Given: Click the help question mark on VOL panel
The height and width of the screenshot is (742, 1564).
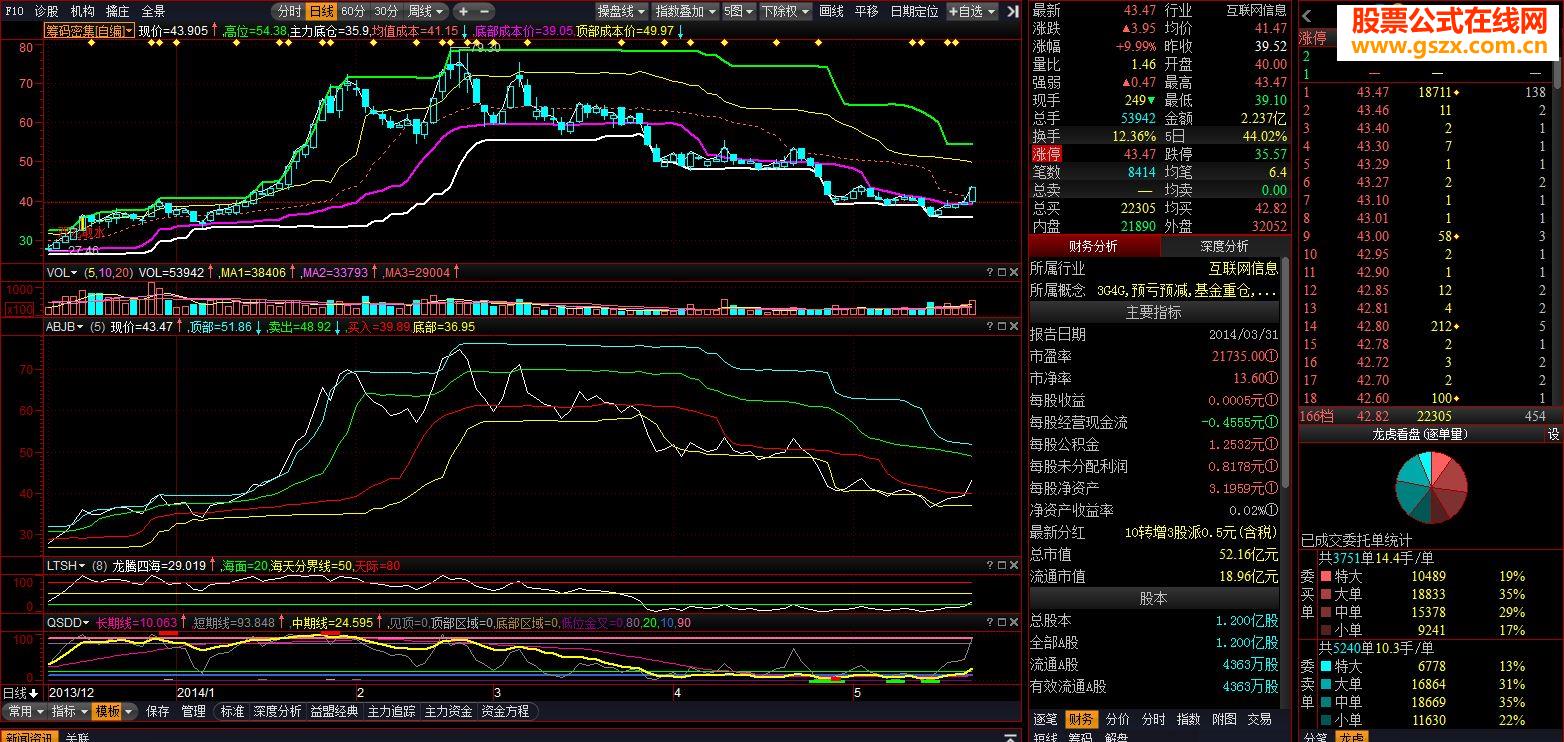Looking at the screenshot, I should (x=990, y=272).
